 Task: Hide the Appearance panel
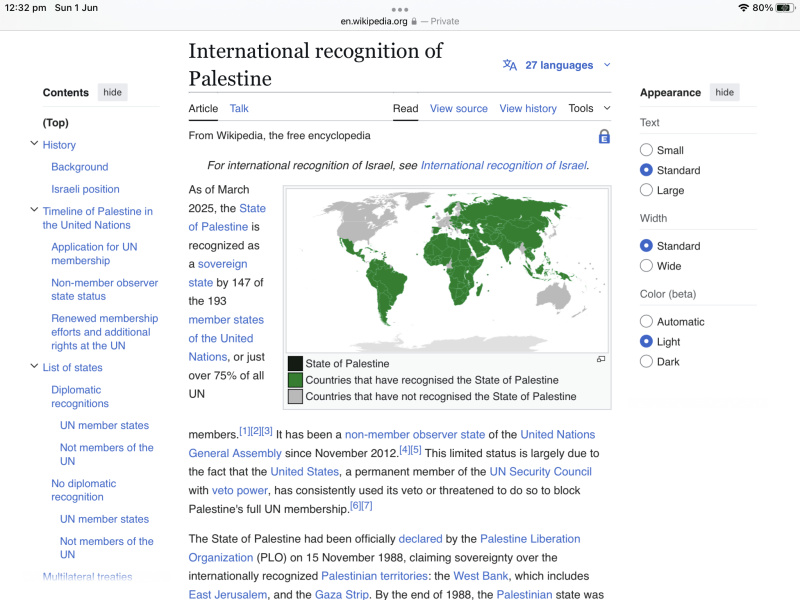(724, 92)
